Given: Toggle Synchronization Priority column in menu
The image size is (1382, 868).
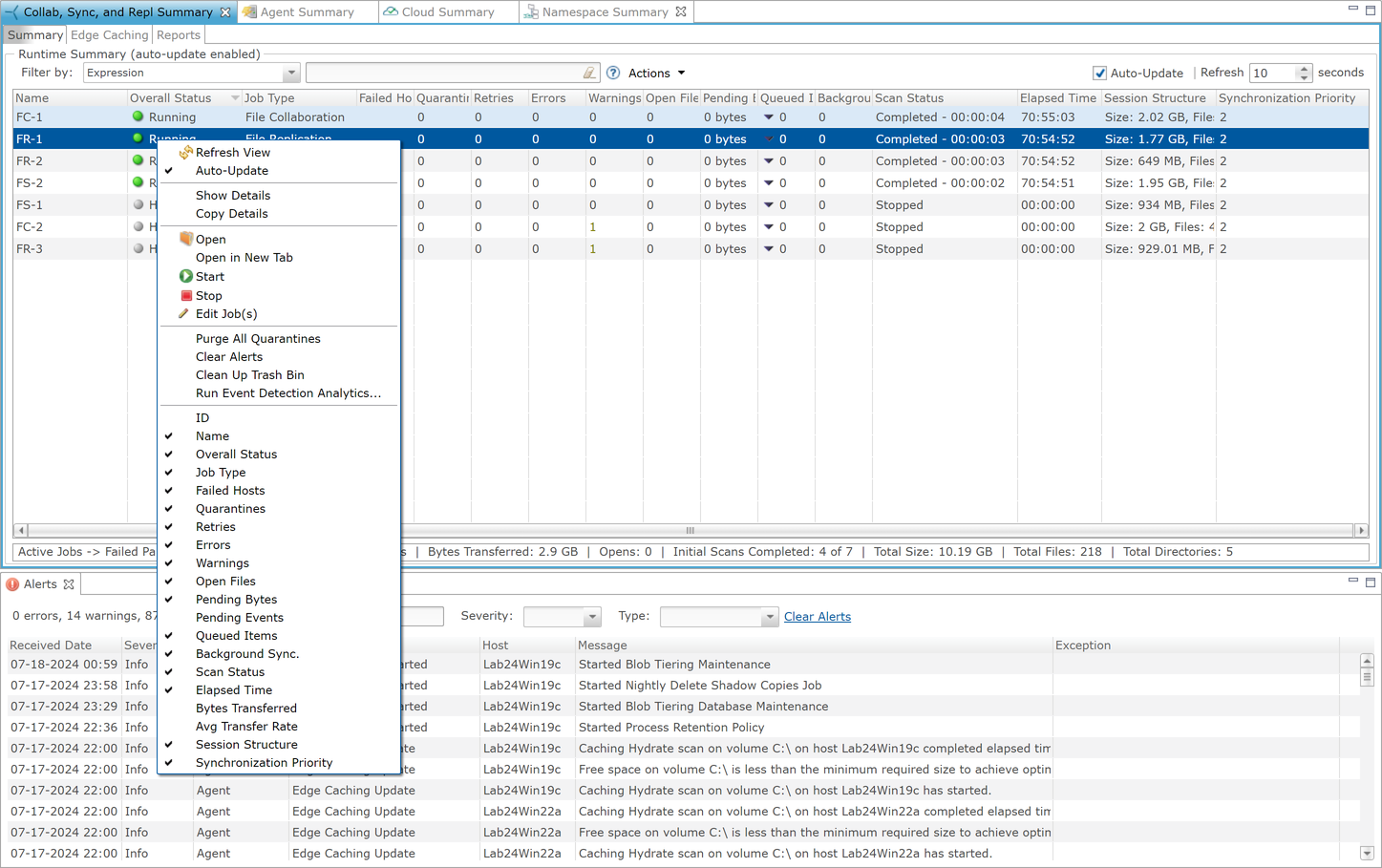Looking at the screenshot, I should 265,763.
